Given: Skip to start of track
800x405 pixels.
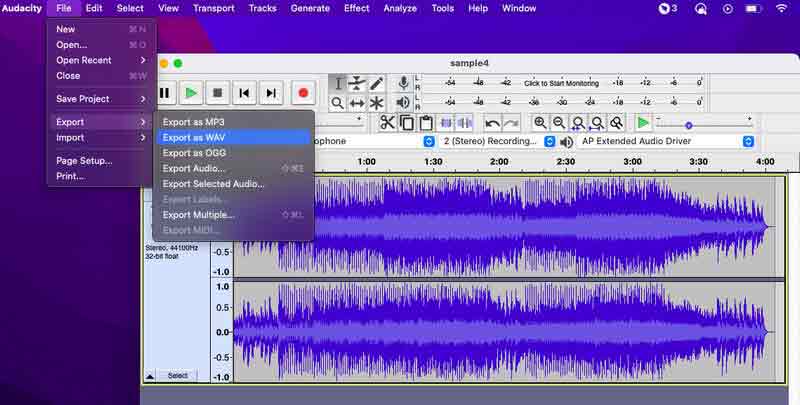Looking at the screenshot, I should [244, 93].
